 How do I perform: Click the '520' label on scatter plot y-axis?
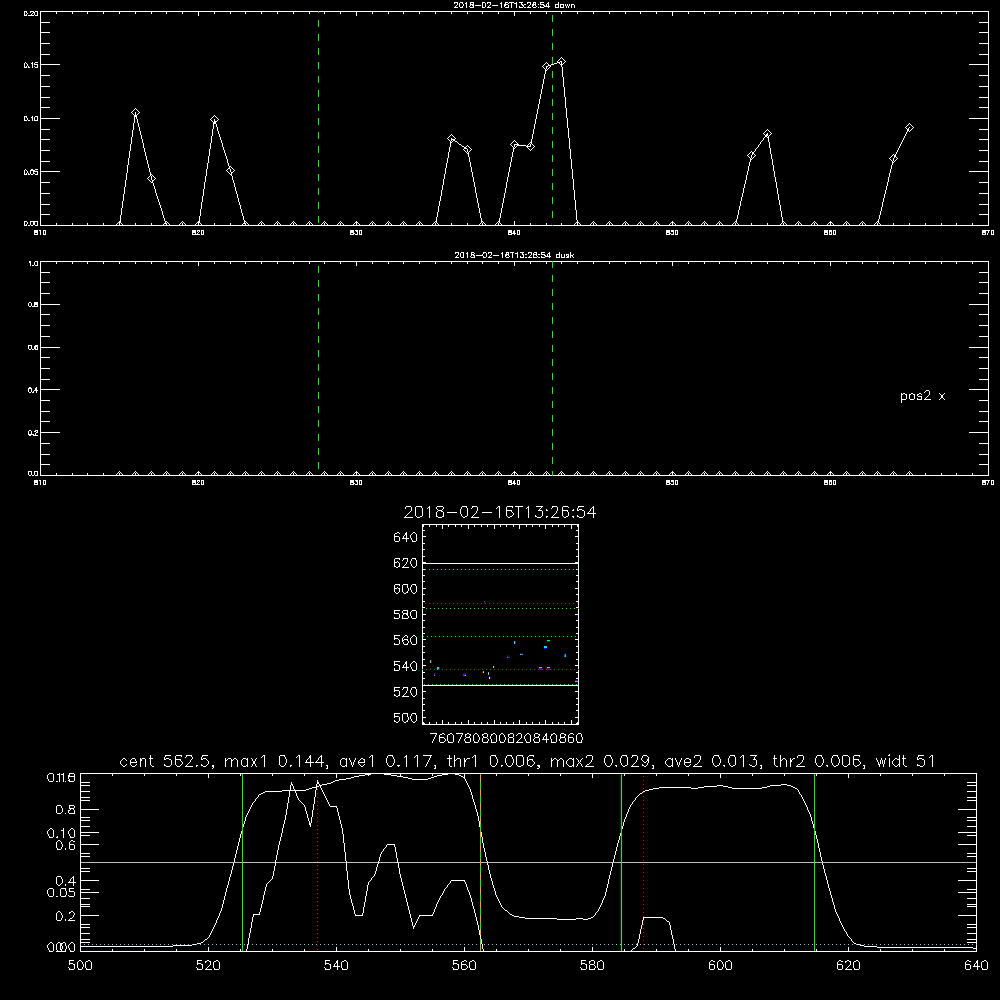pos(405,692)
